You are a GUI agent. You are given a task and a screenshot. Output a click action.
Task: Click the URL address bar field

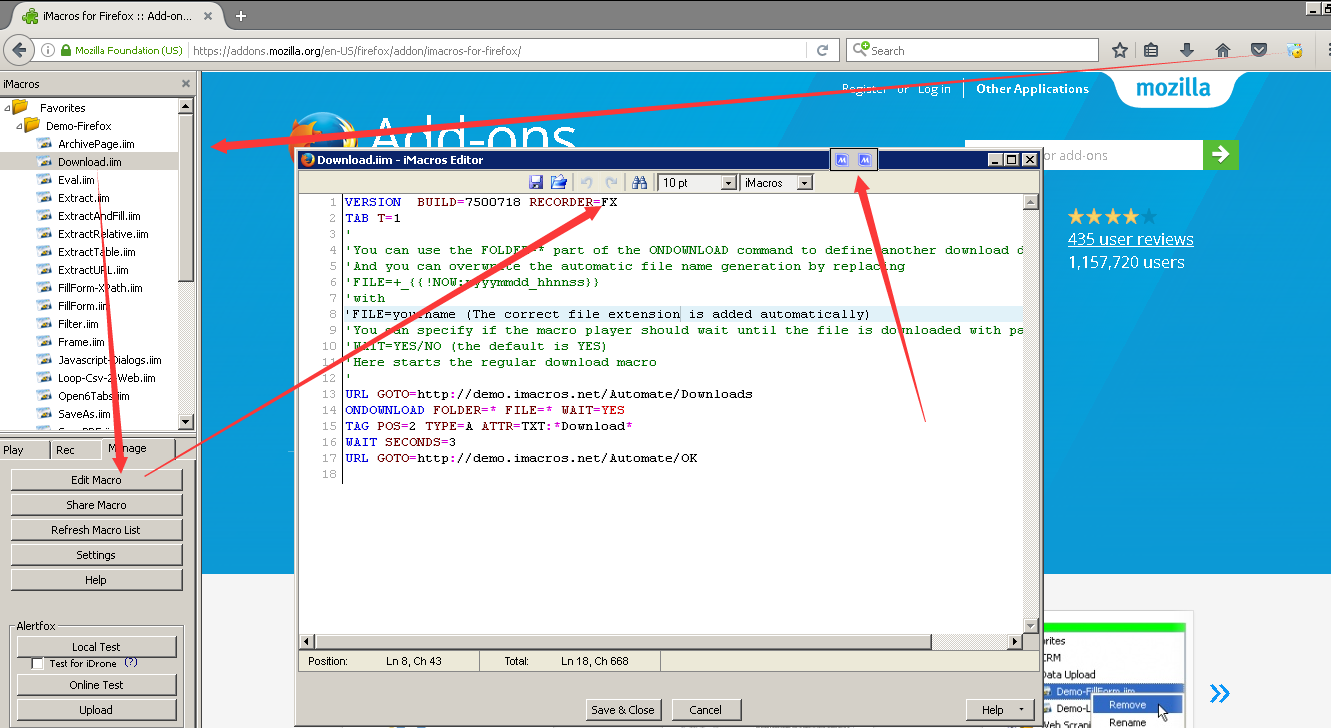pyautogui.click(x=498, y=50)
